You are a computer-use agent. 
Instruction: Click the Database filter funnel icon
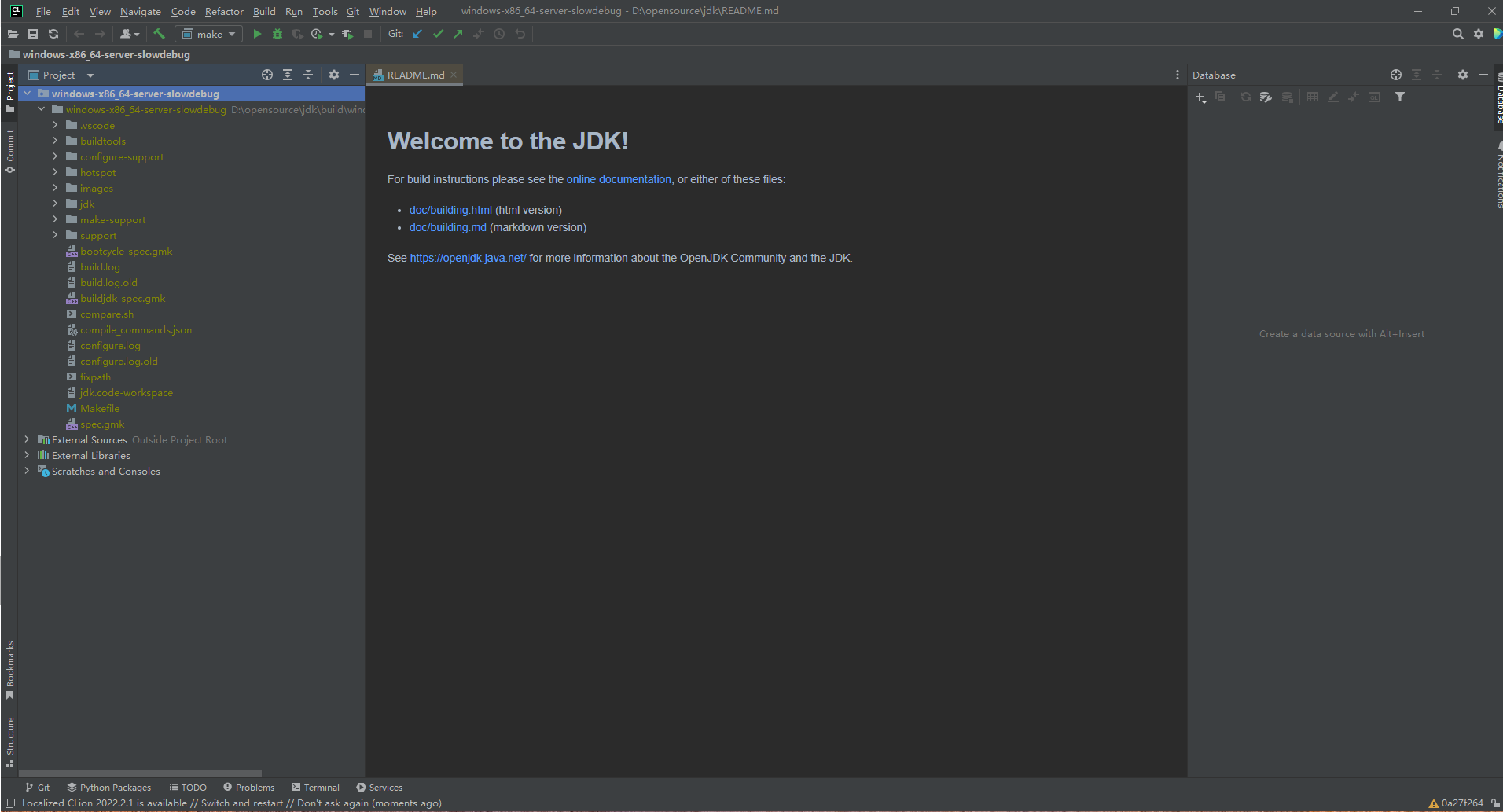tap(1400, 97)
